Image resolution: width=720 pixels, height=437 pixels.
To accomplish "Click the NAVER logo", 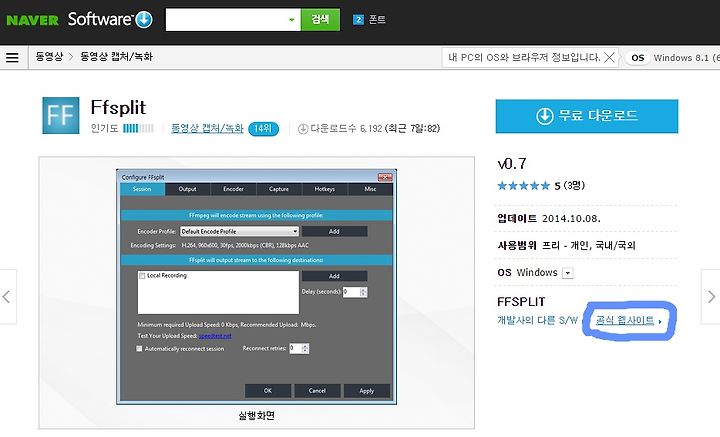I will coord(32,20).
